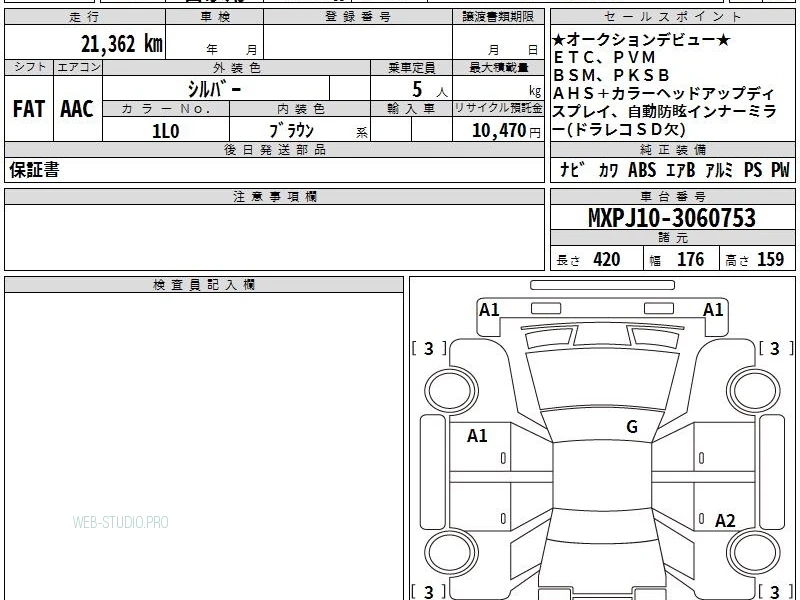Click chassis number MXPJ10-3060753
800x600 pixels.
672,218
